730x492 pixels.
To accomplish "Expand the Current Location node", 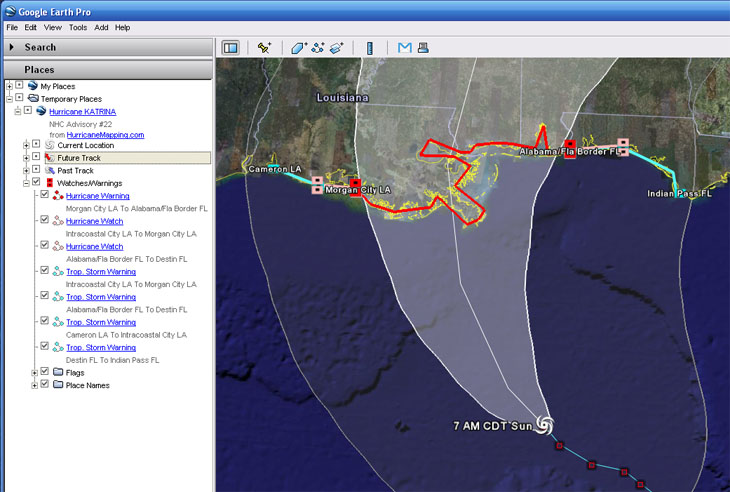I will 26,146.
